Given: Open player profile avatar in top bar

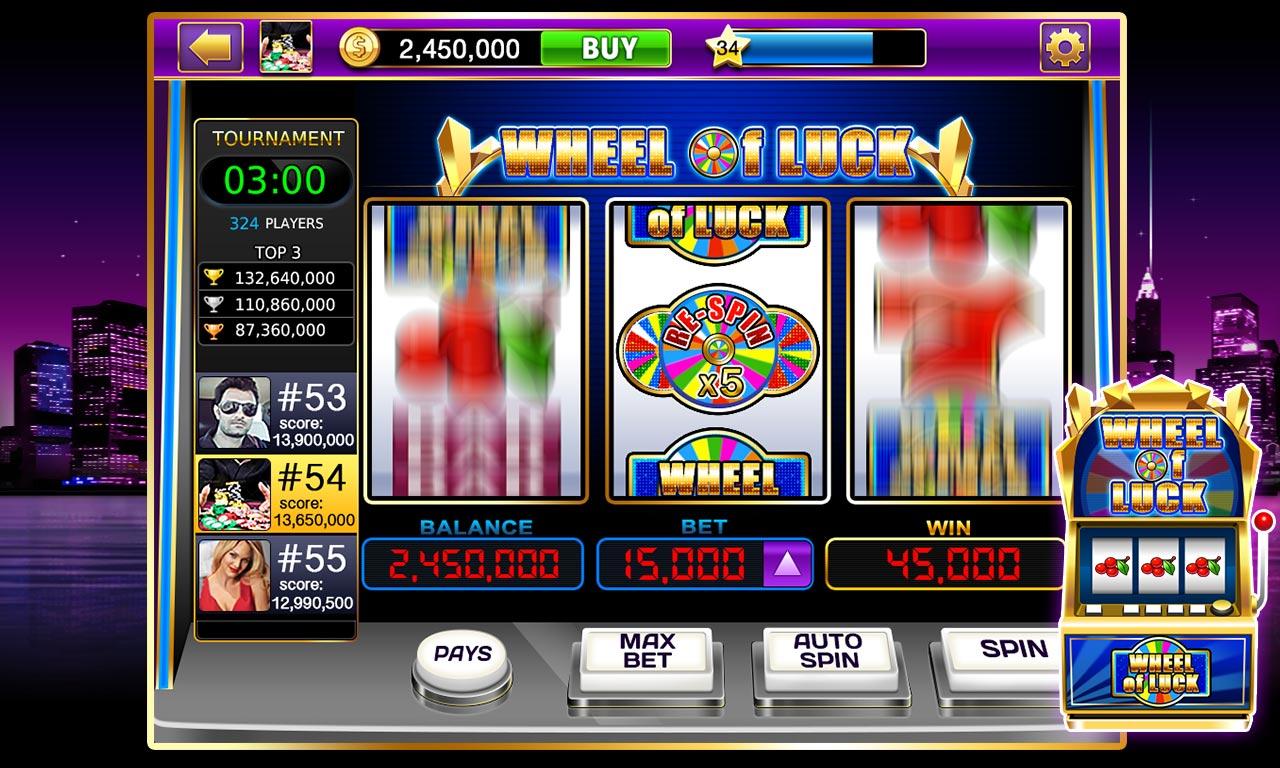Looking at the screenshot, I should coord(286,47).
